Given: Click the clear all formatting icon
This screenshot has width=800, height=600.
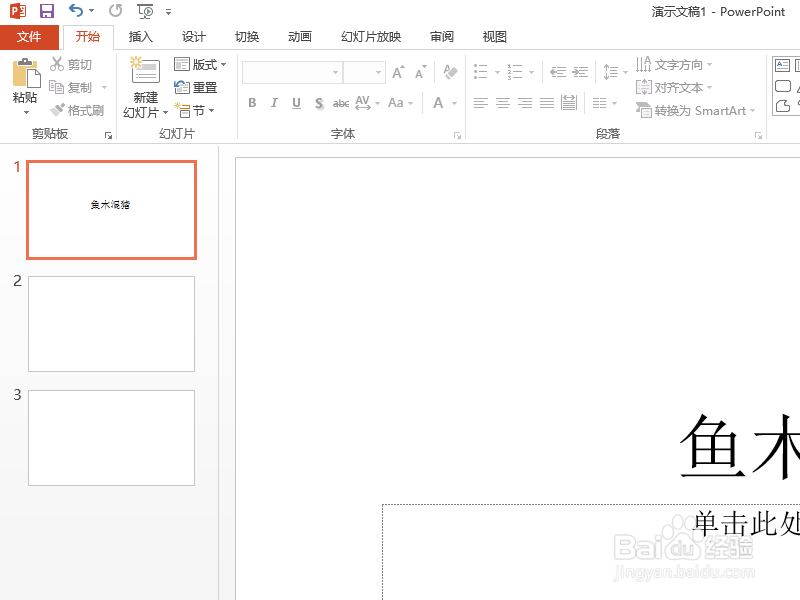Looking at the screenshot, I should click(450, 72).
